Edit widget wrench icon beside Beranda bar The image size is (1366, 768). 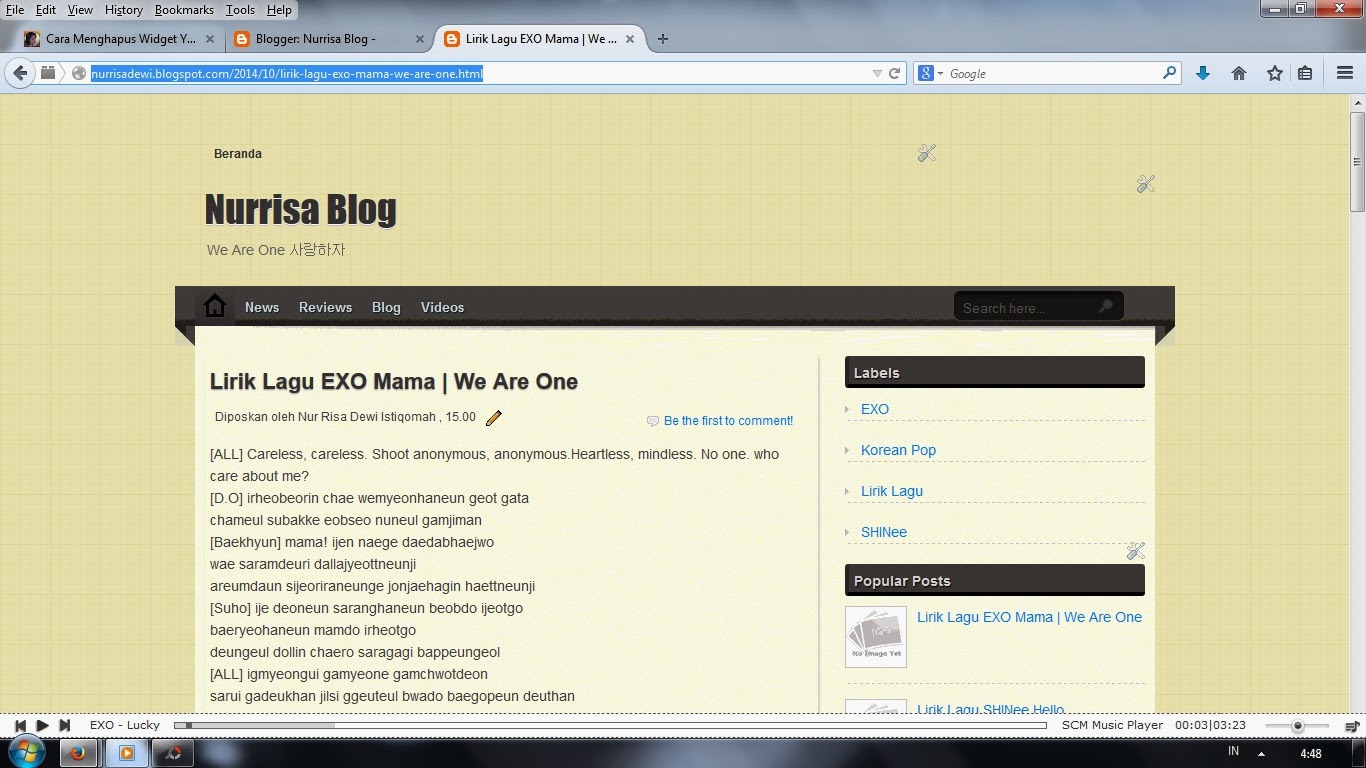[x=926, y=153]
